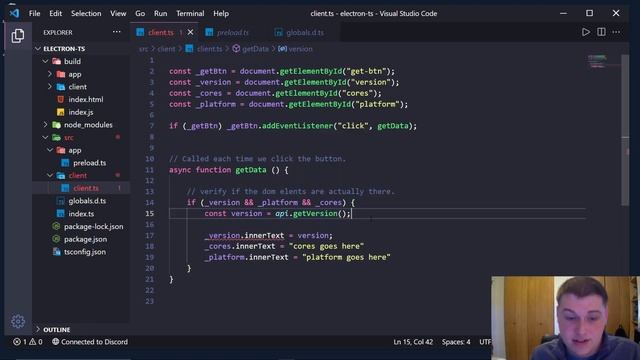Click the version breadcrumb symbol
Image resolution: width=640 pixels, height=360 pixels.
click(300, 49)
